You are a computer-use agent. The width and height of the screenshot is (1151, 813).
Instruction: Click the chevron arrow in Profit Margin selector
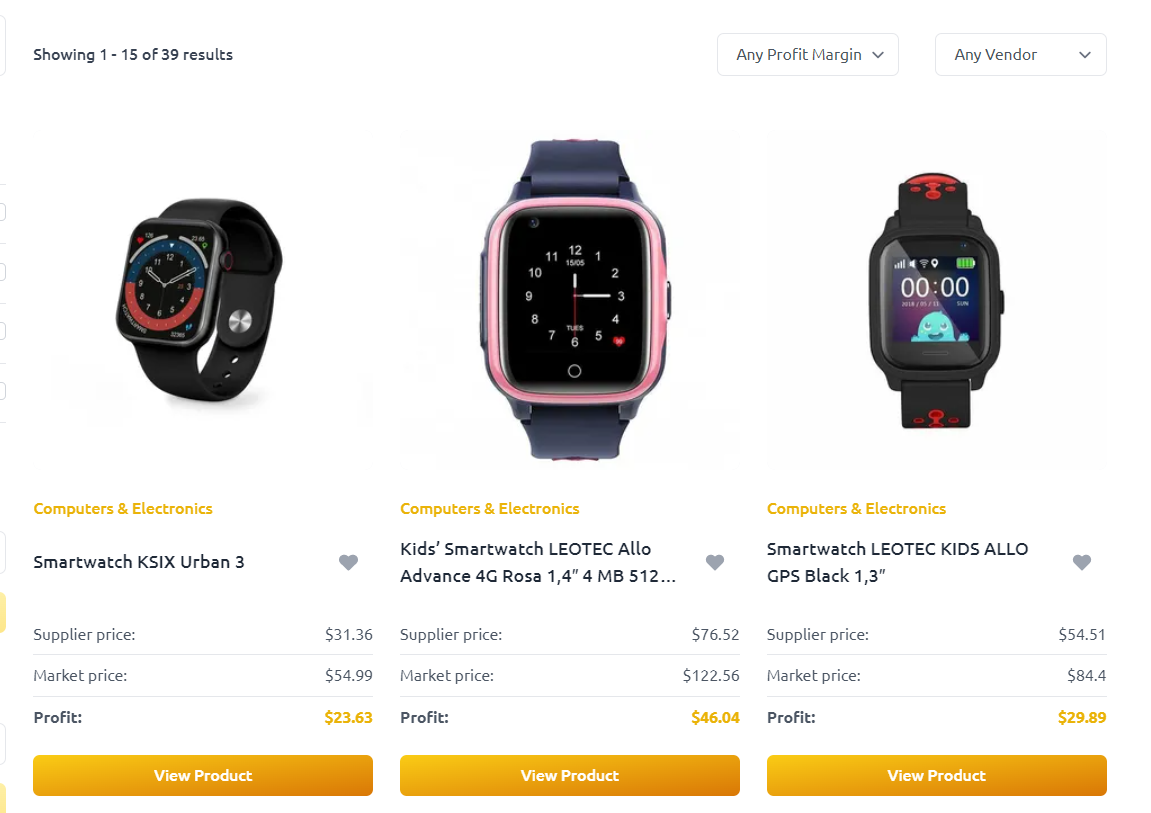(877, 55)
